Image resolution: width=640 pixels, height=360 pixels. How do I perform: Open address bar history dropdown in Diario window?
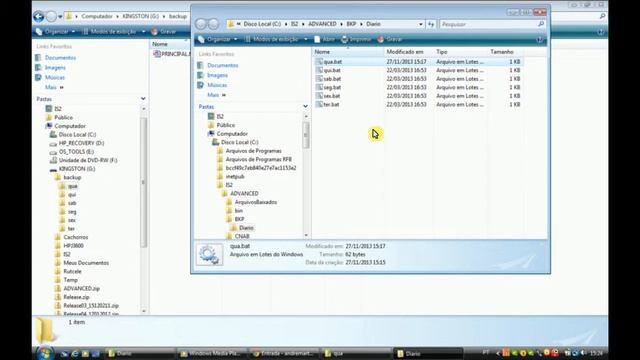pyautogui.click(x=421, y=24)
